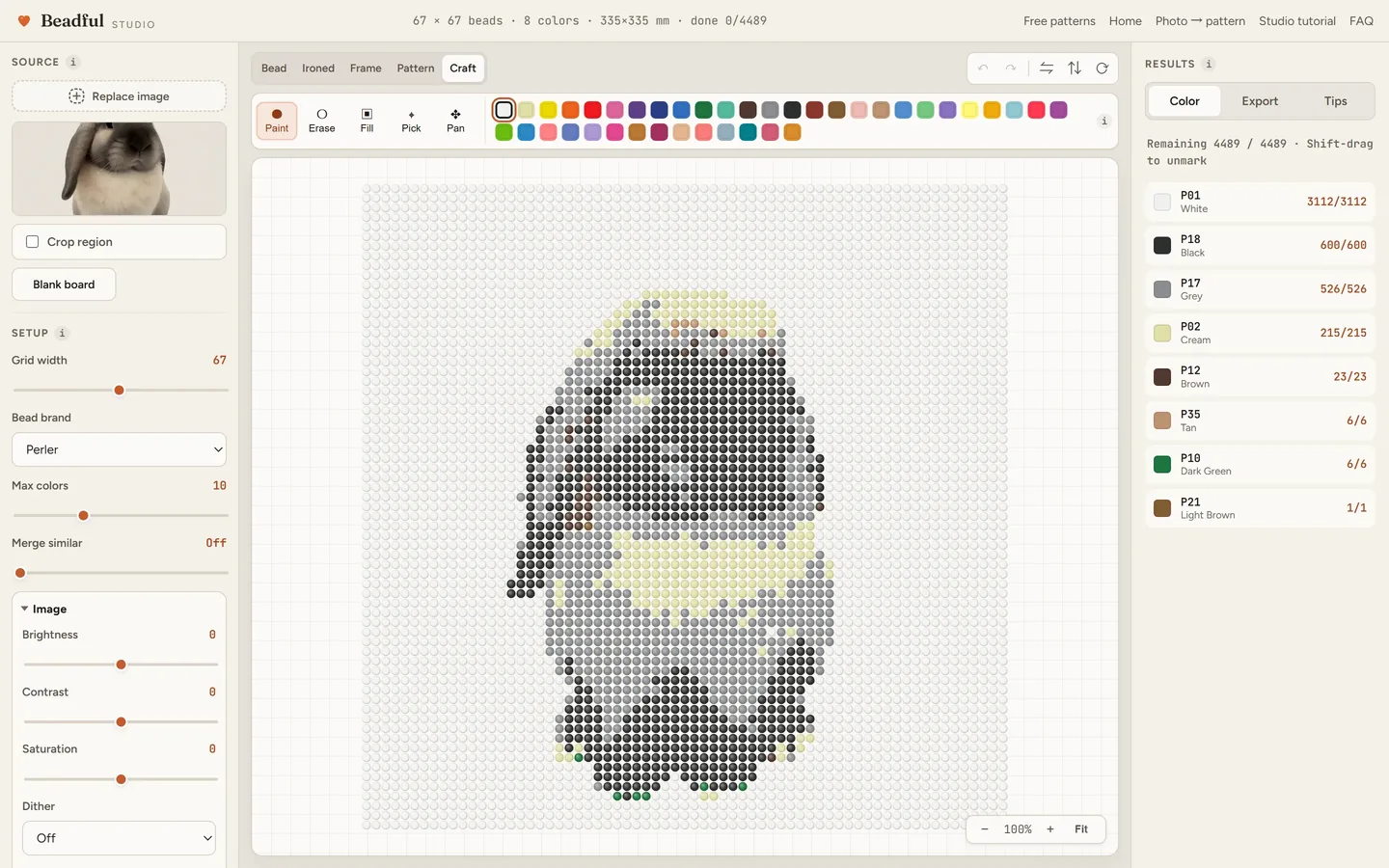Mark the P02 Cream swatch done
Image resolution: width=1389 pixels, height=868 pixels.
tap(1162, 333)
